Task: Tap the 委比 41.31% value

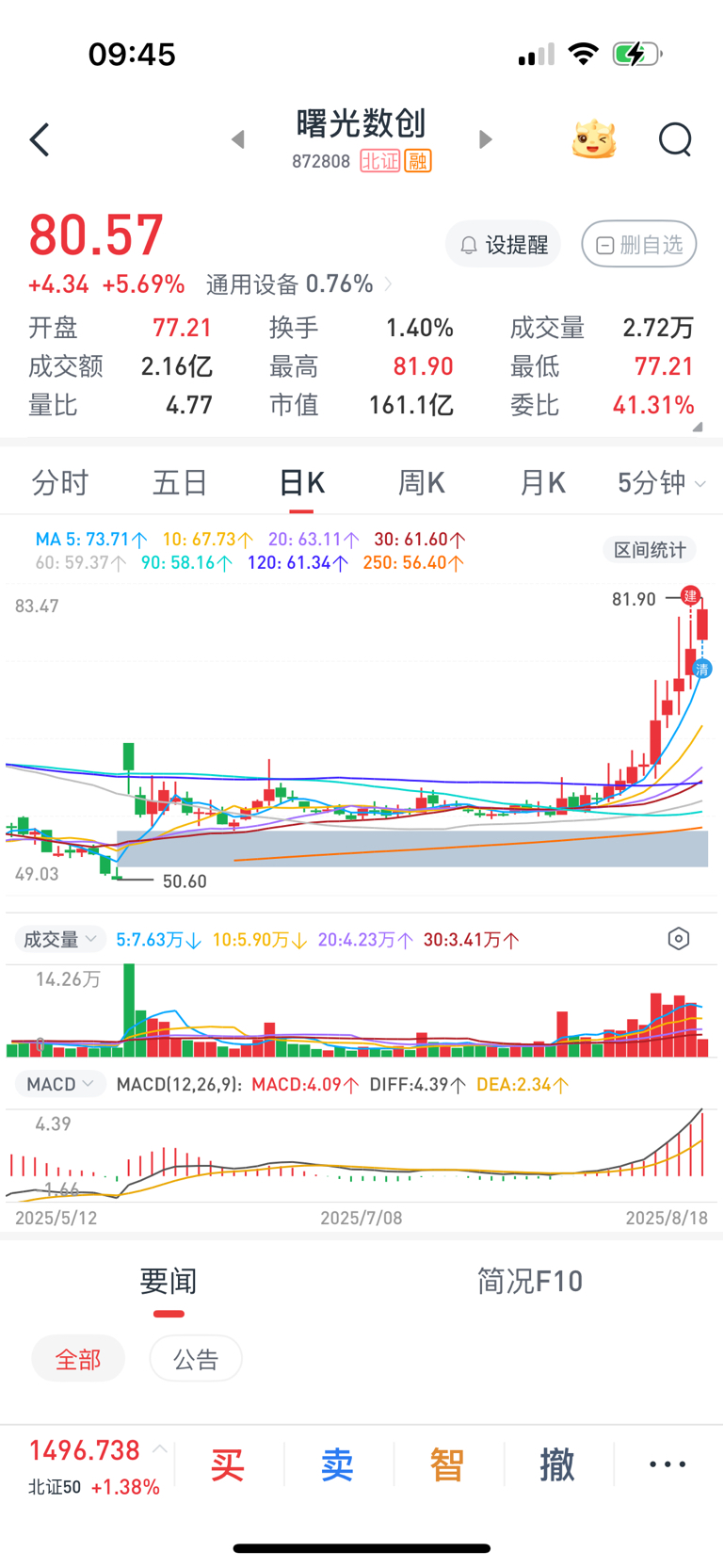Action: coord(653,405)
